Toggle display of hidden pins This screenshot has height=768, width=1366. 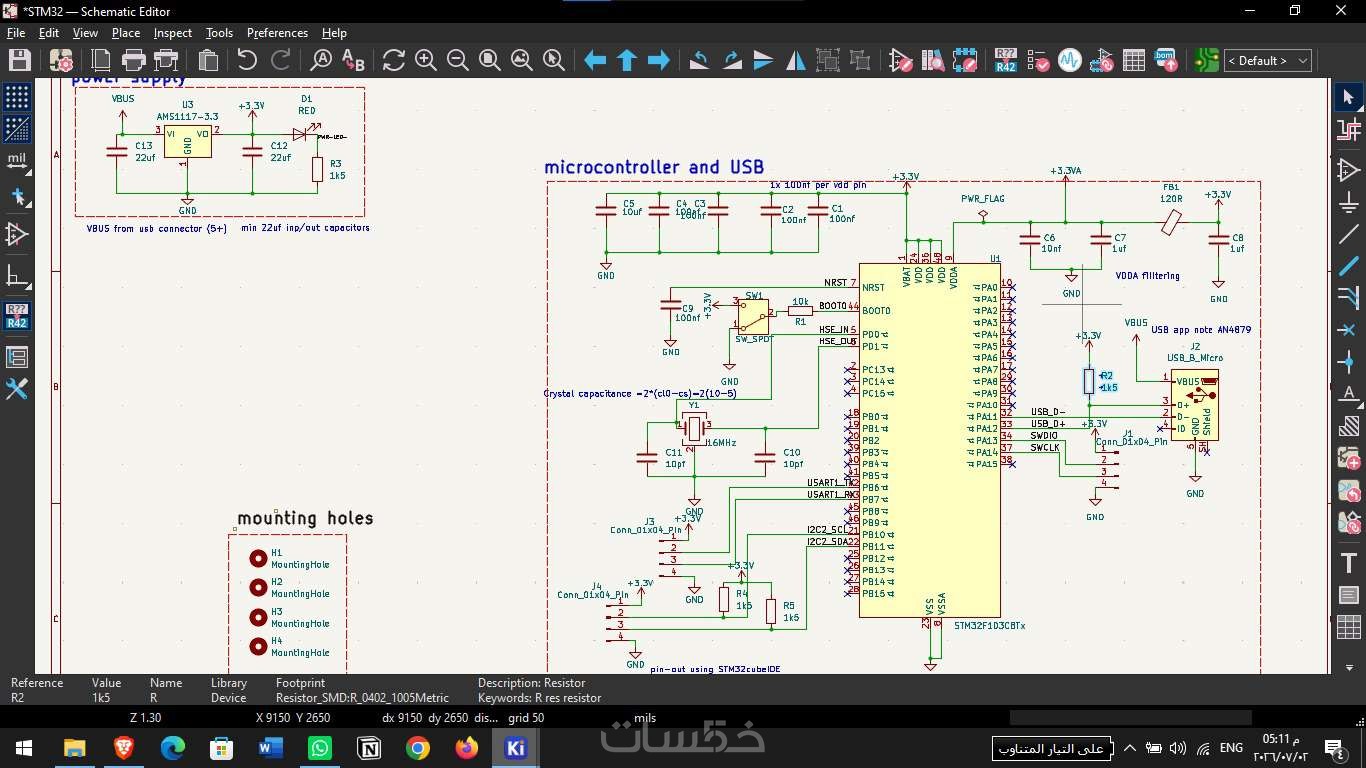(17, 235)
